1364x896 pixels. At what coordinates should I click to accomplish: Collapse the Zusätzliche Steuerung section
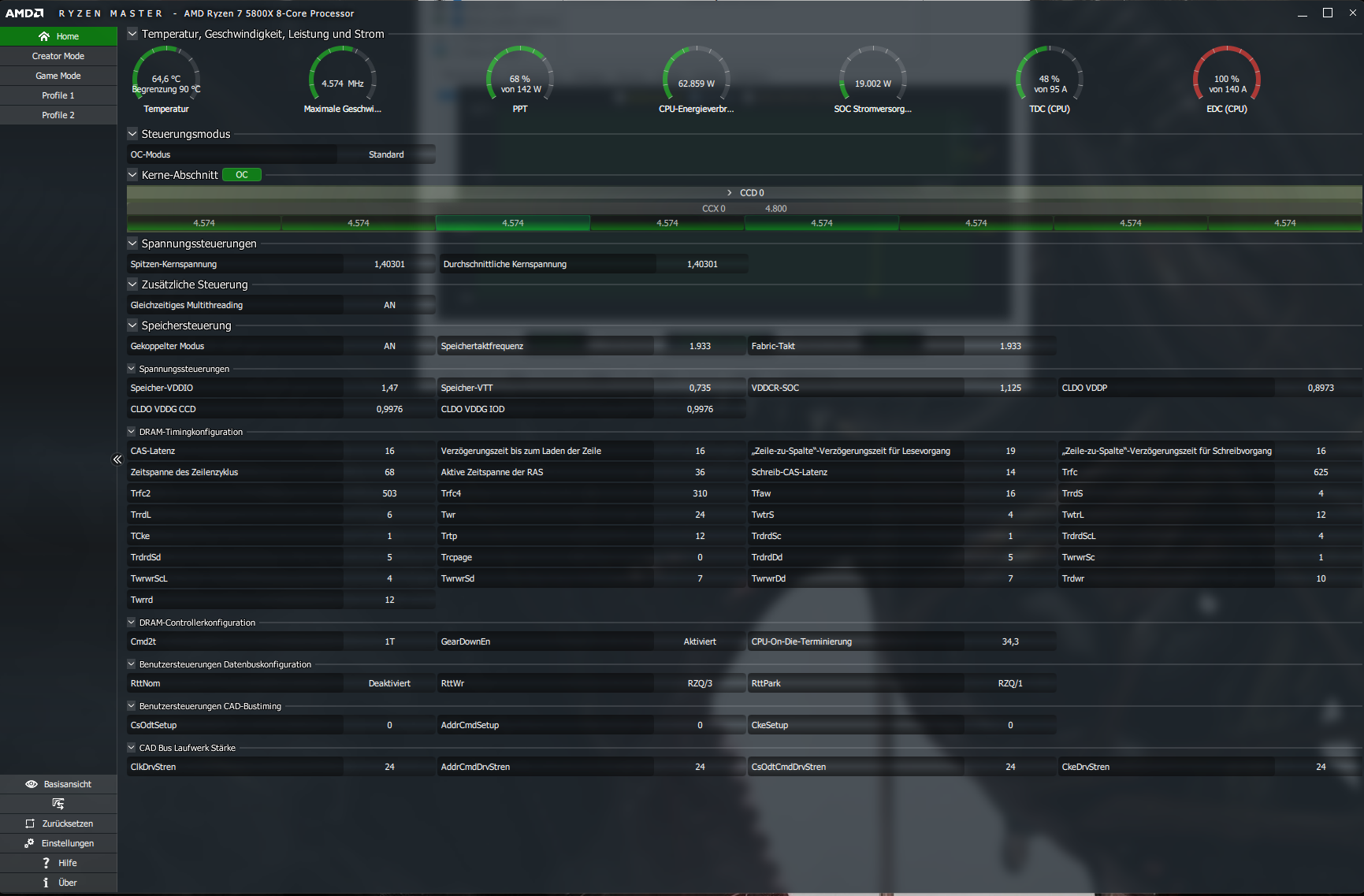point(132,284)
